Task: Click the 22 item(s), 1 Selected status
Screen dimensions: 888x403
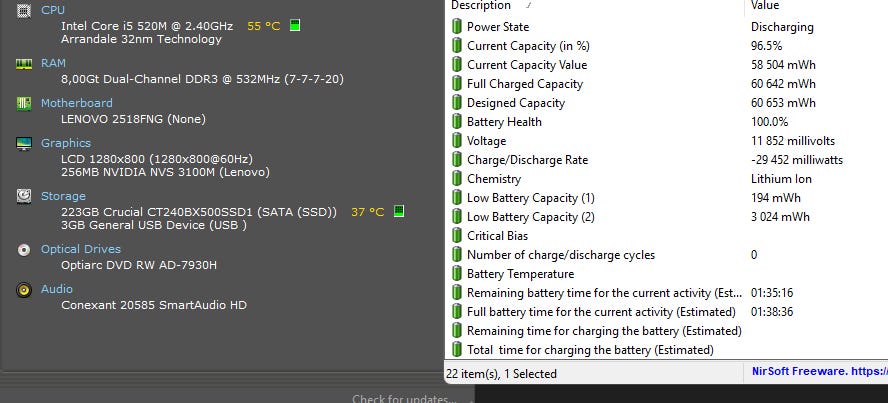Action: tap(501, 374)
